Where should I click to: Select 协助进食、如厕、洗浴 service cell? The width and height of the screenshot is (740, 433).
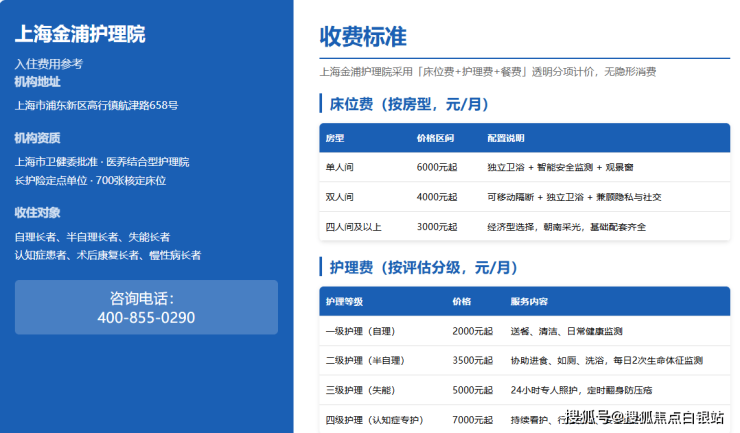[607, 361]
